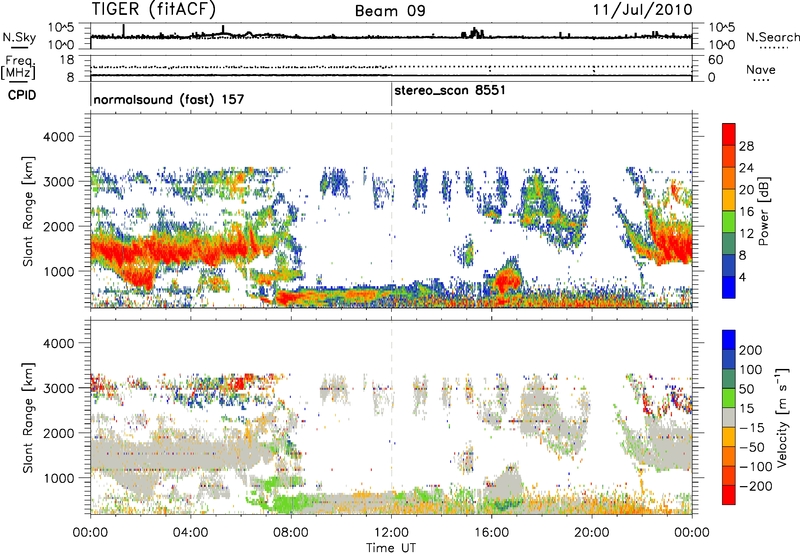800x554 pixels.
Task: Click the blue bottom swatch of the power colorbar
Action: coord(729,288)
